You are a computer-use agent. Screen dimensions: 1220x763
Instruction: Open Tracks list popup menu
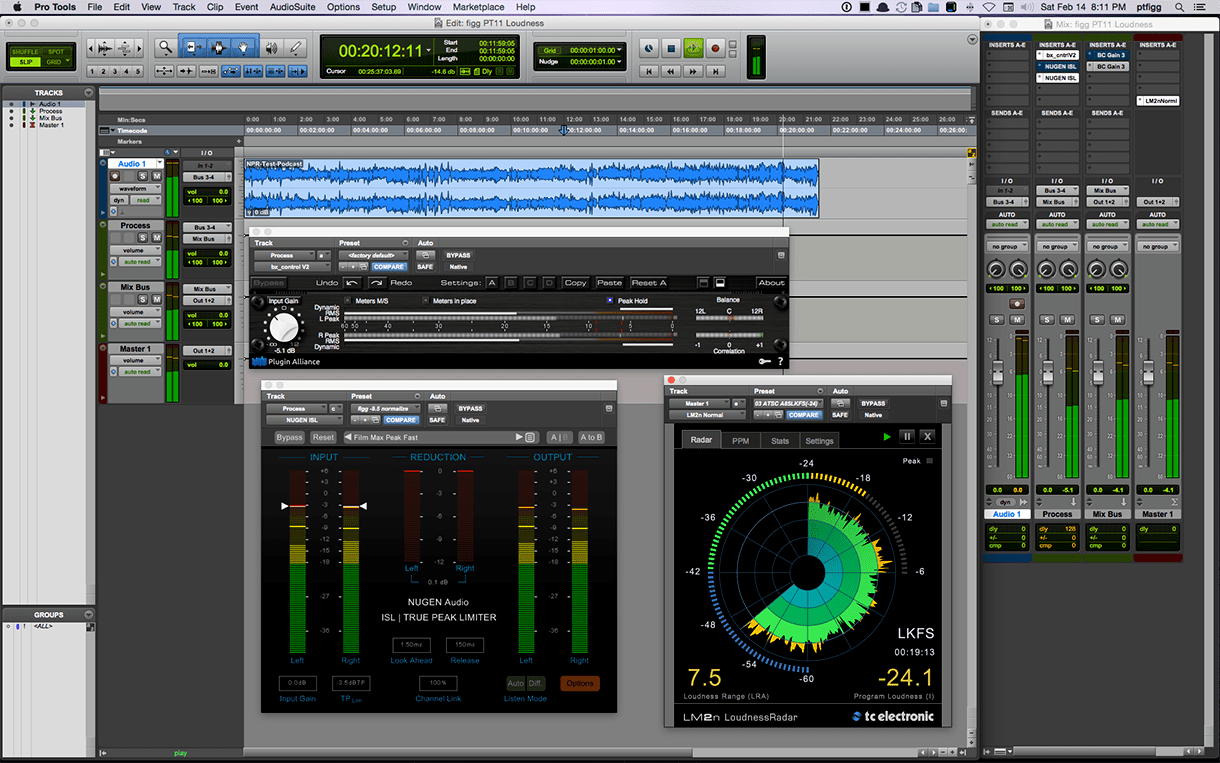[89, 93]
